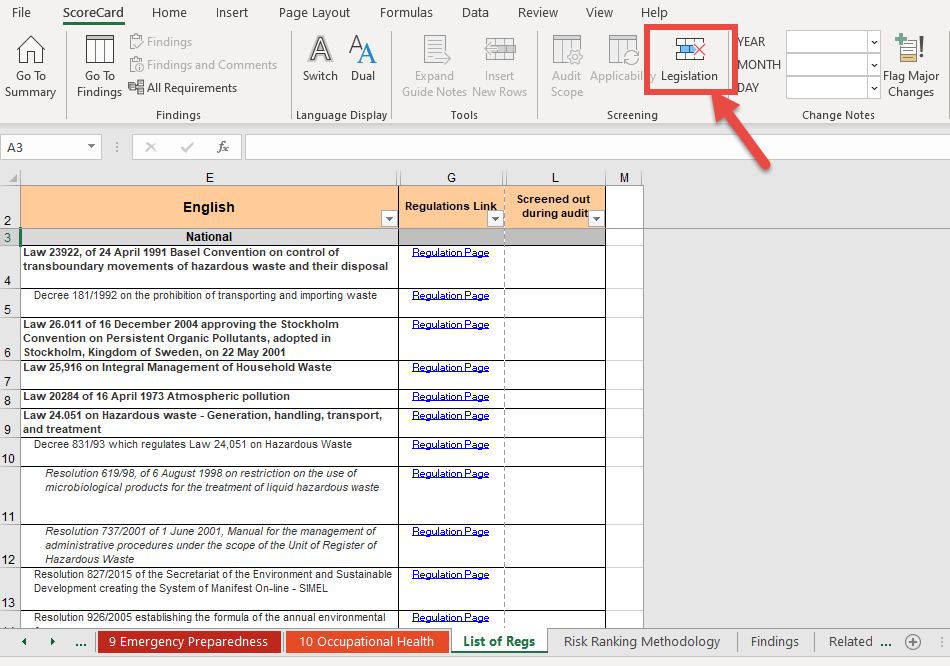Open the Regulations Link column filter dropdown
The image size is (950, 666).
[x=495, y=219]
